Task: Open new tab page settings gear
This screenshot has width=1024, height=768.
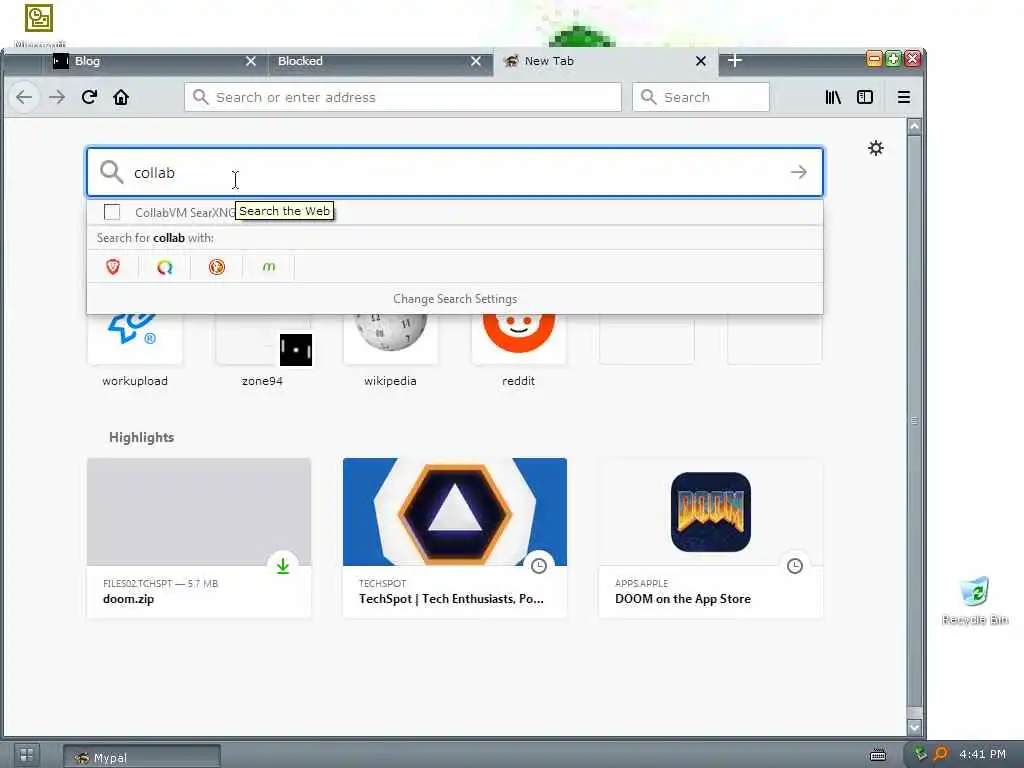Action: [x=876, y=148]
